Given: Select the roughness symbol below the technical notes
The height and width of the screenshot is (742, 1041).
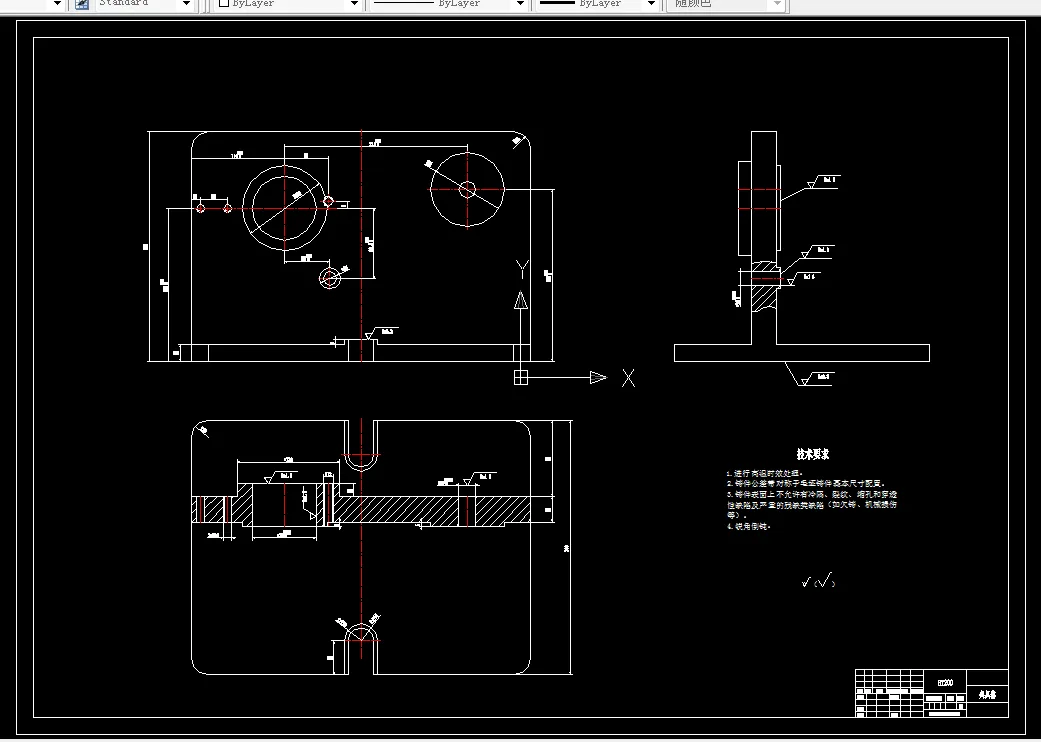Looking at the screenshot, I should [x=818, y=582].
